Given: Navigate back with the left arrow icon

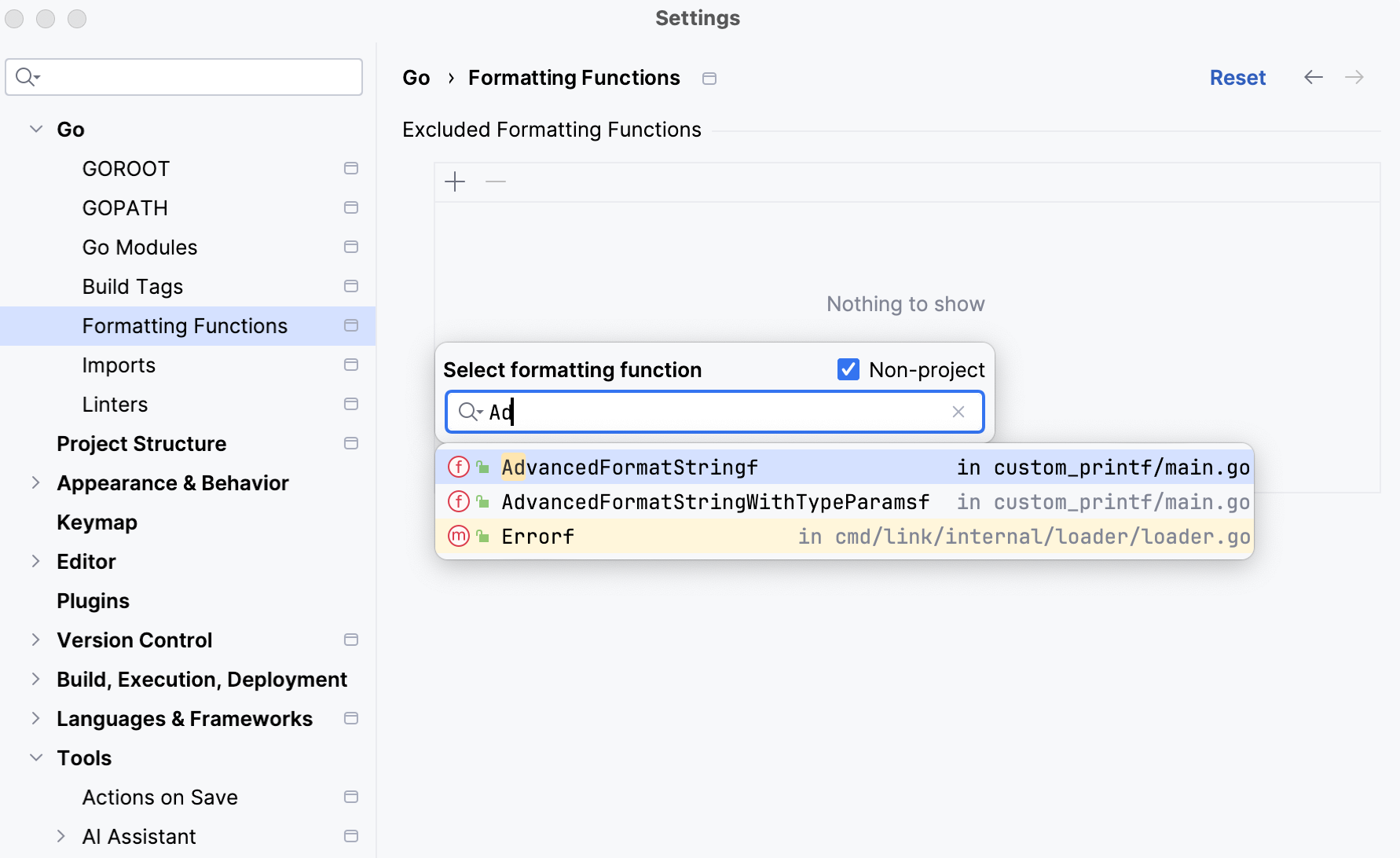Looking at the screenshot, I should click(x=1313, y=77).
